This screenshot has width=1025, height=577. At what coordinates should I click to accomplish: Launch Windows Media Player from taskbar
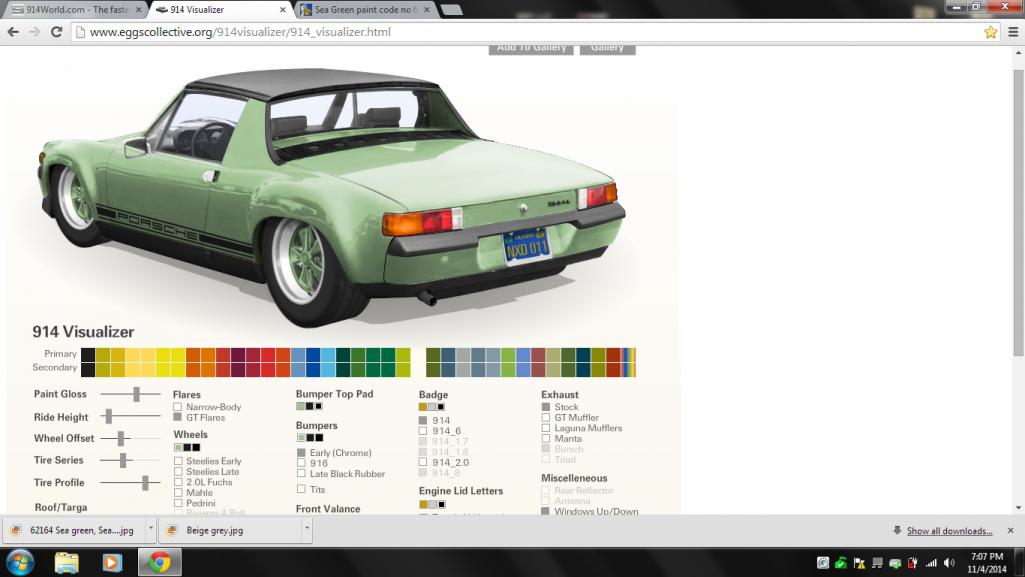point(112,563)
